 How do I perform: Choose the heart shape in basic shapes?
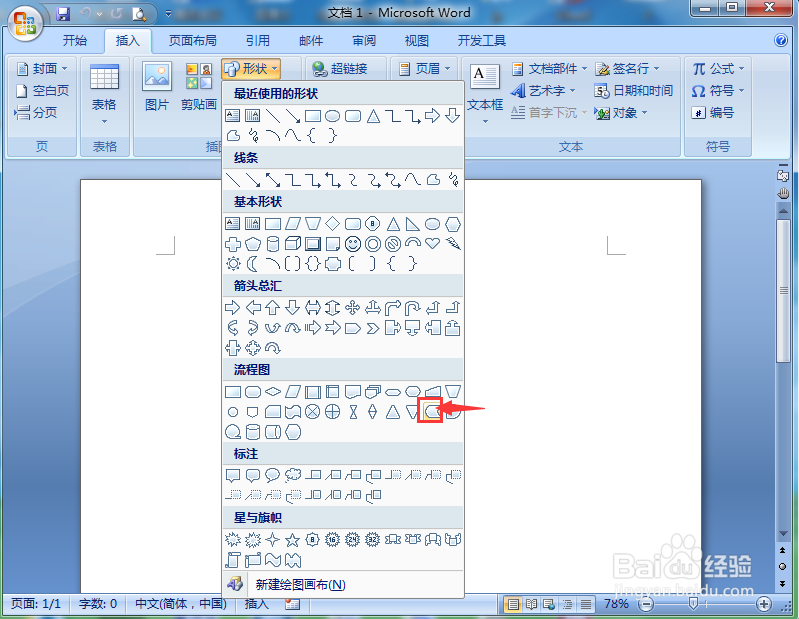(433, 244)
